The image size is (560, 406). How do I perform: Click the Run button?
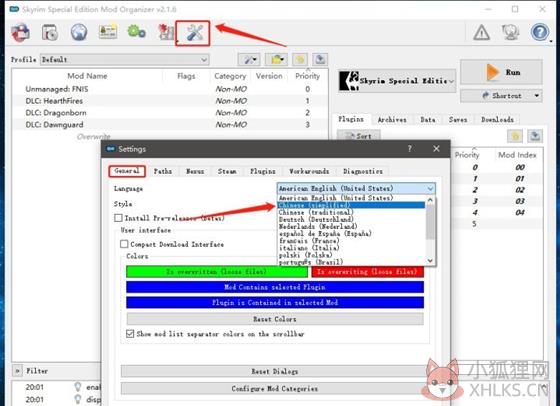pos(501,72)
